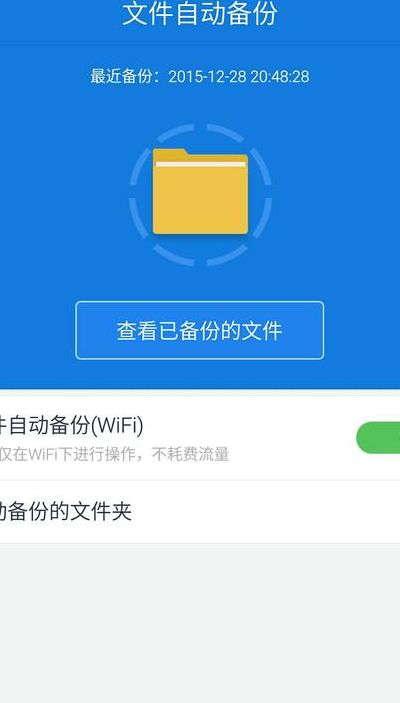Image resolution: width=400 pixels, height=703 pixels.
Task: View backed-up files via outlined button
Action: click(x=200, y=330)
